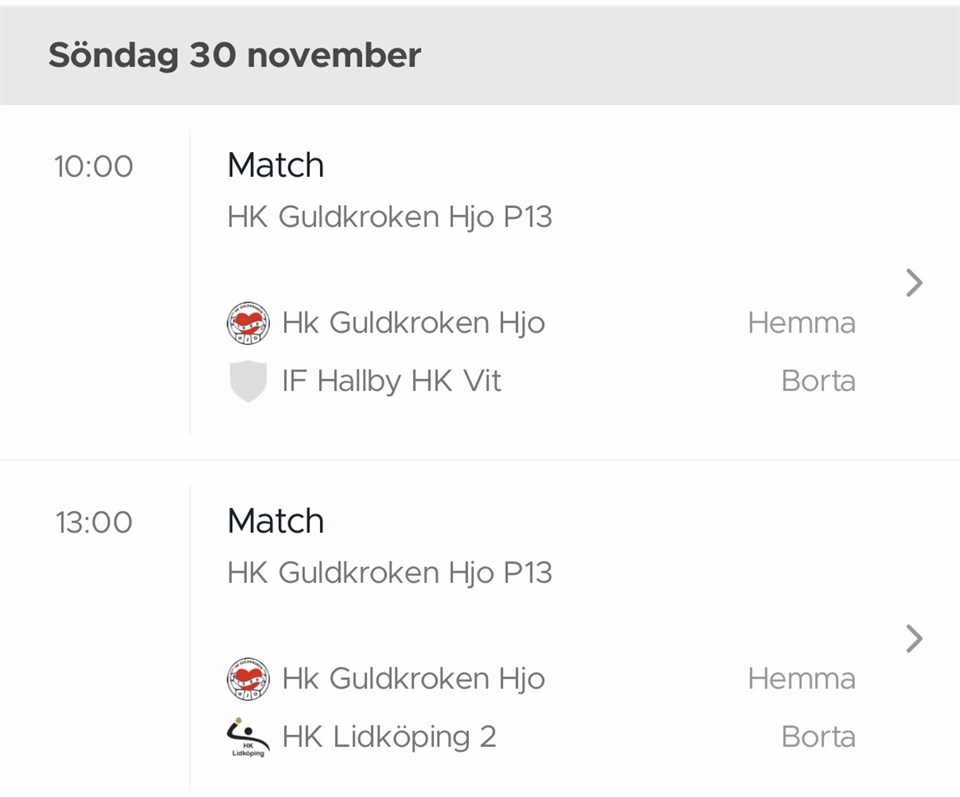
Task: Select the Söndag 30 november date header
Action: [235, 55]
